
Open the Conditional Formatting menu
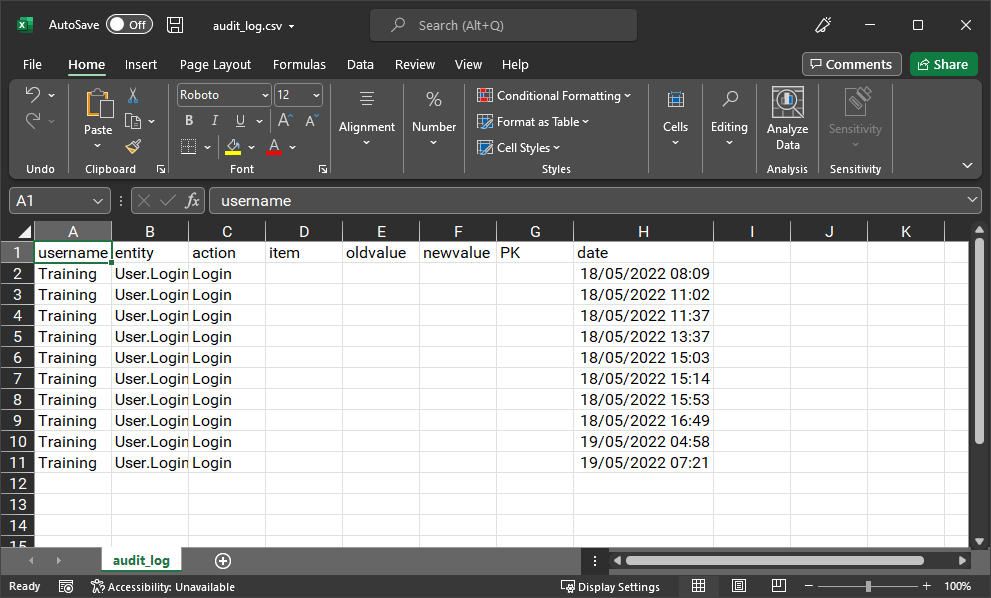(554, 95)
